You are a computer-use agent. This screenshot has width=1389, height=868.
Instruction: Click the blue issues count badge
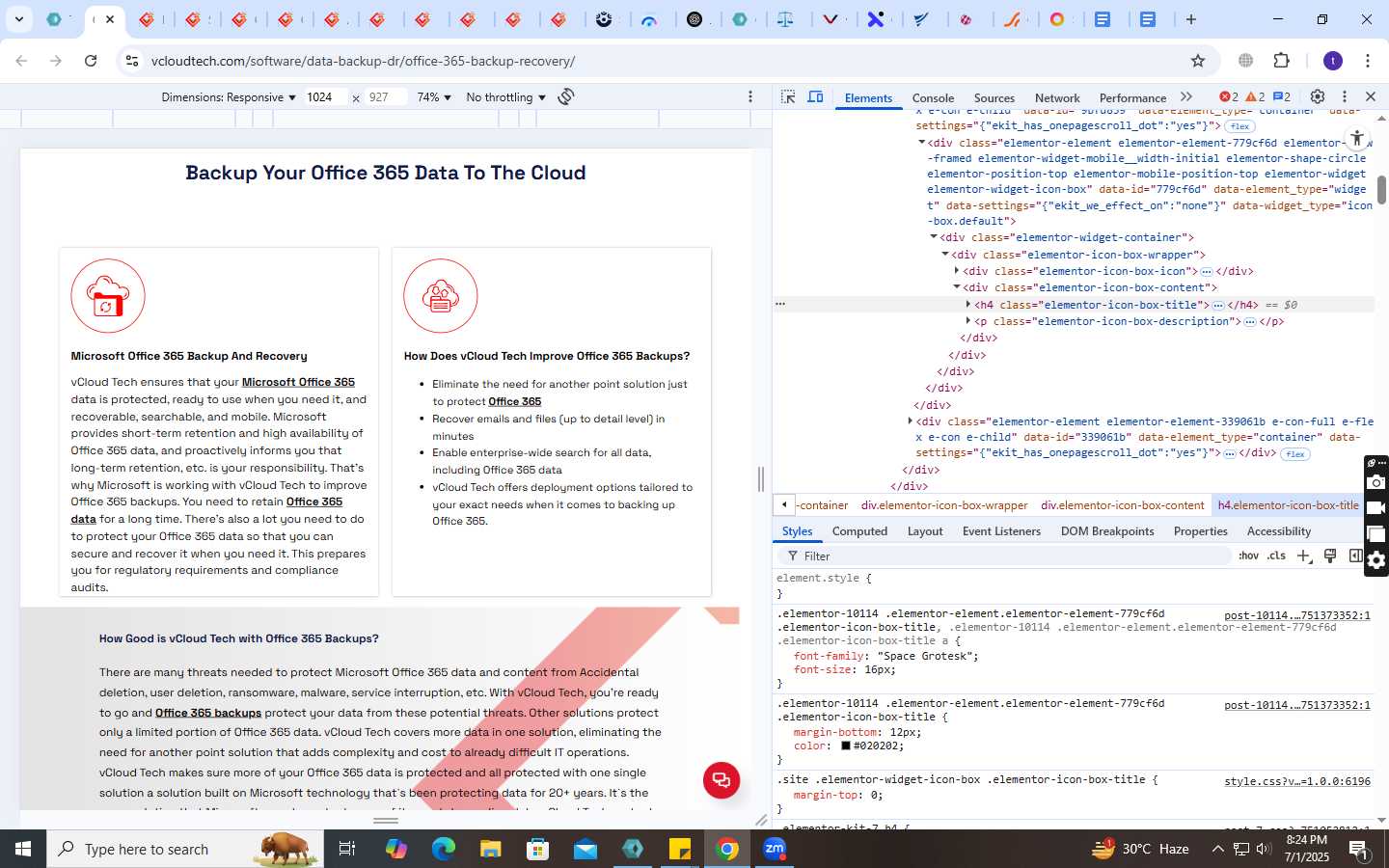point(1282,96)
